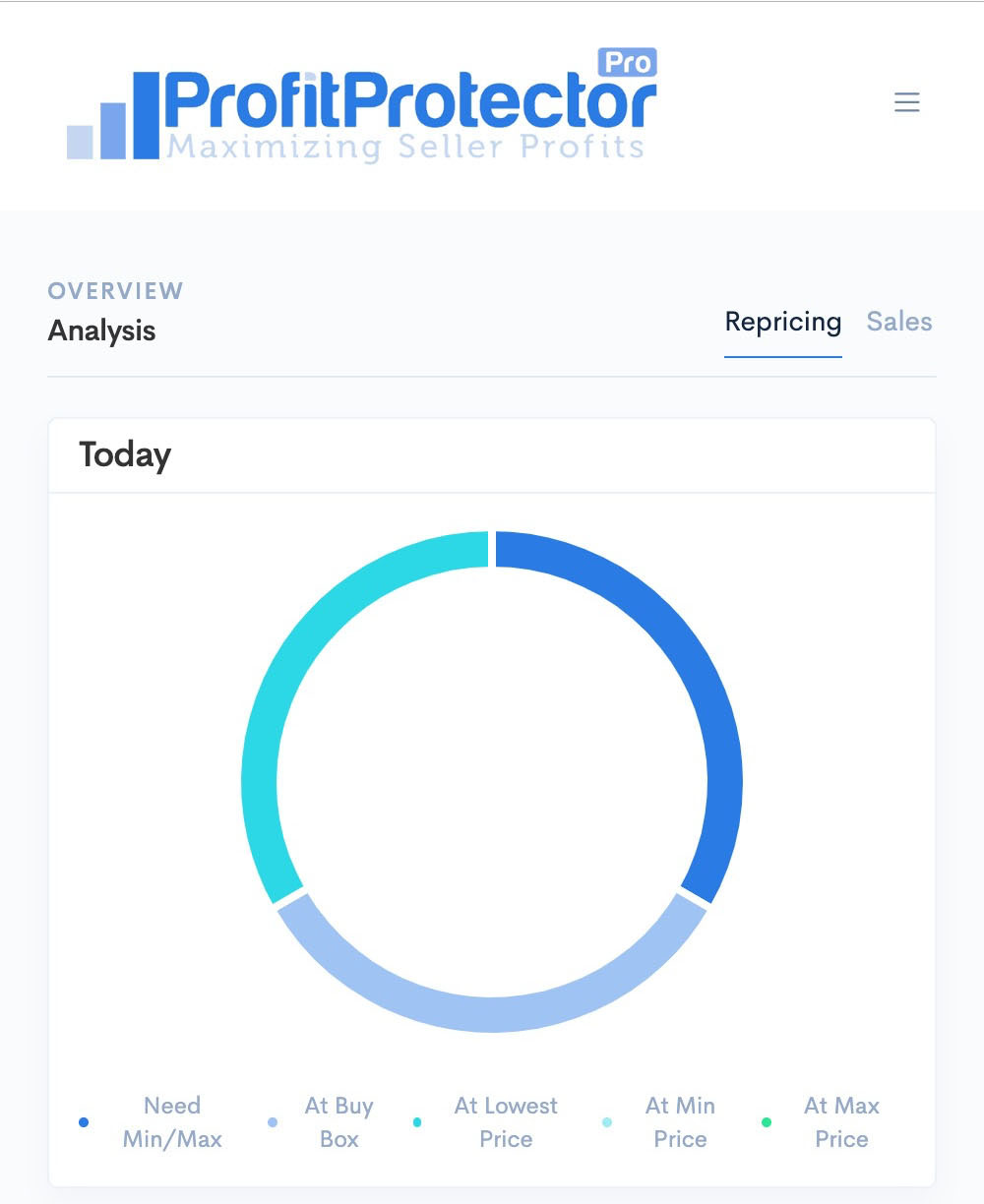Click the green dot for At Max Price
984x1204 pixels.
click(766, 1121)
